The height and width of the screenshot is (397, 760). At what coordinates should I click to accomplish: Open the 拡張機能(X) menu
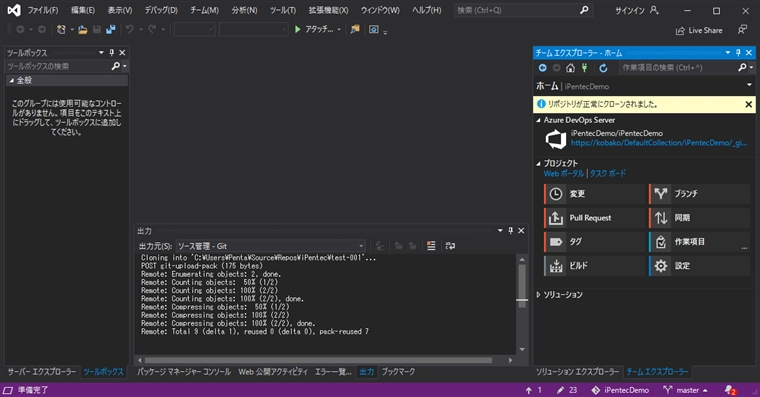328,10
